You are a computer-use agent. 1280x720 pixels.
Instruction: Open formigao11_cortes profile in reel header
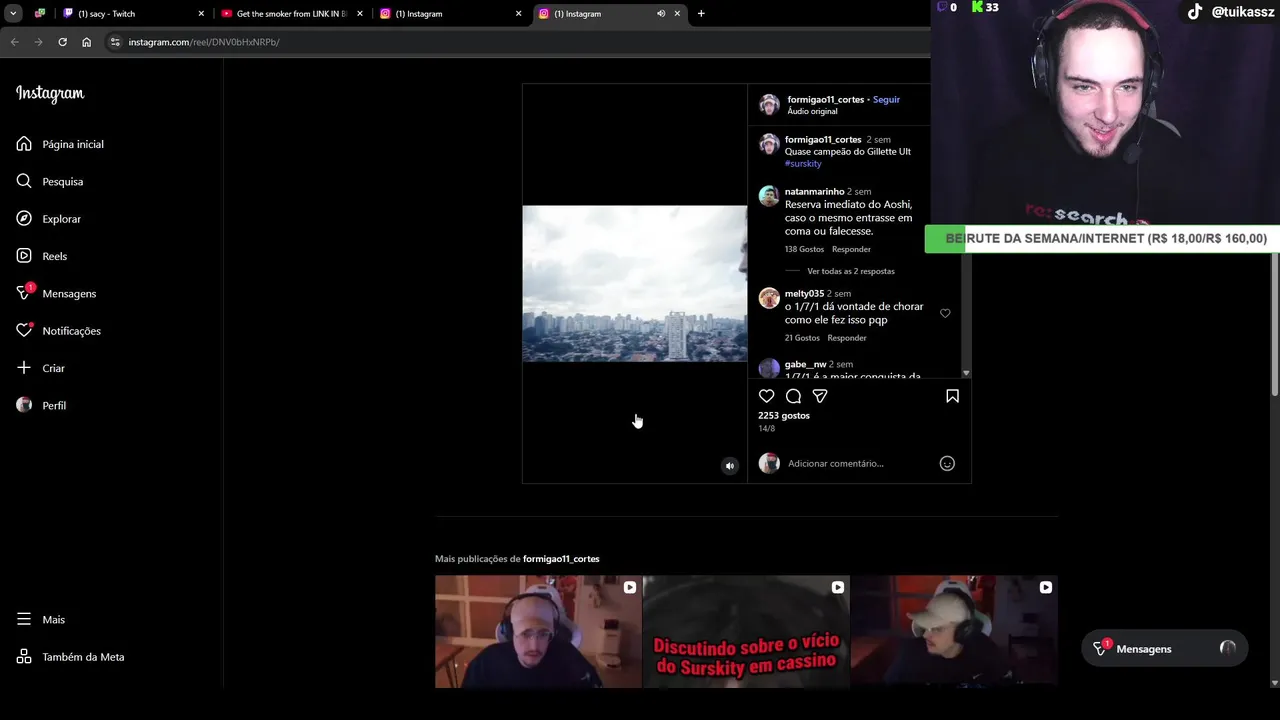pyautogui.click(x=825, y=100)
